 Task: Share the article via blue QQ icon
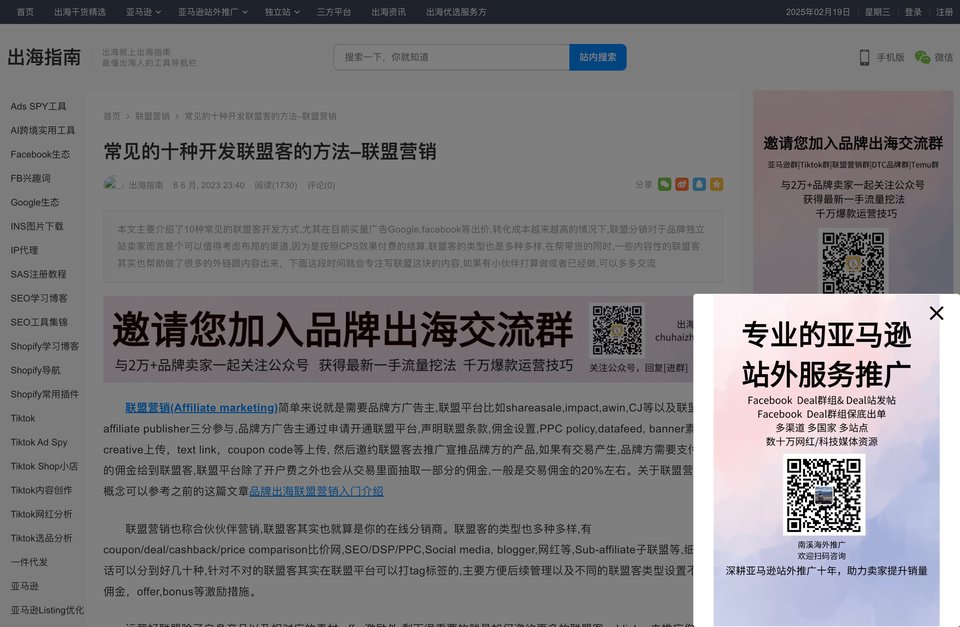699,184
